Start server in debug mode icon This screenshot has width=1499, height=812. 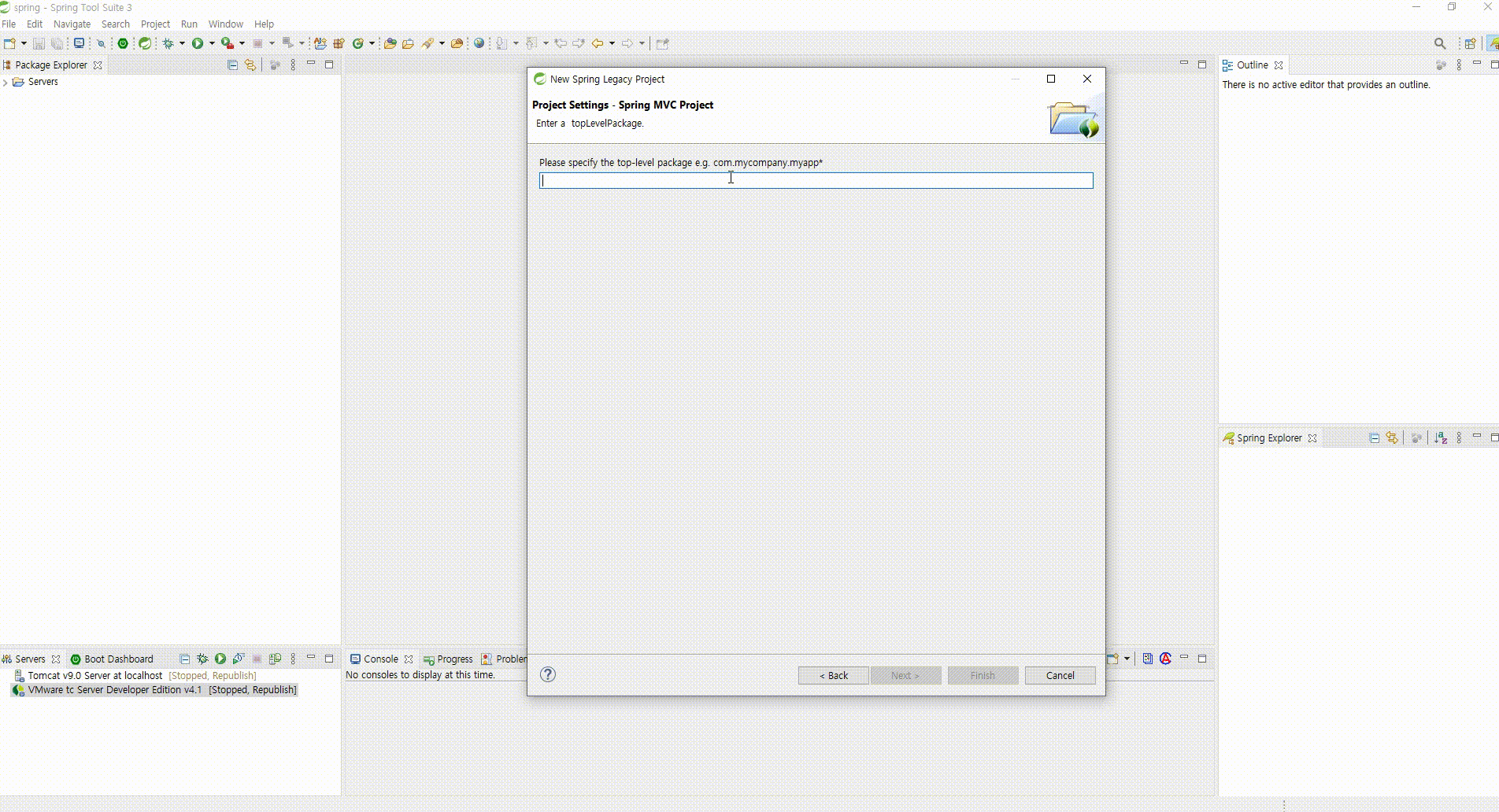[202, 659]
